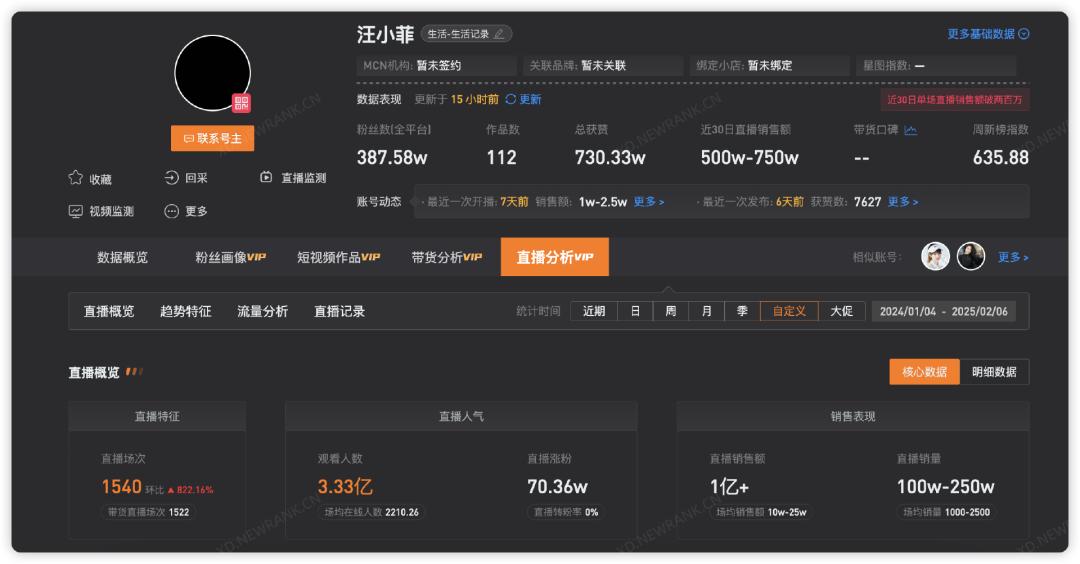
Task: Select the 核心数据 view toggle
Action: click(x=924, y=372)
